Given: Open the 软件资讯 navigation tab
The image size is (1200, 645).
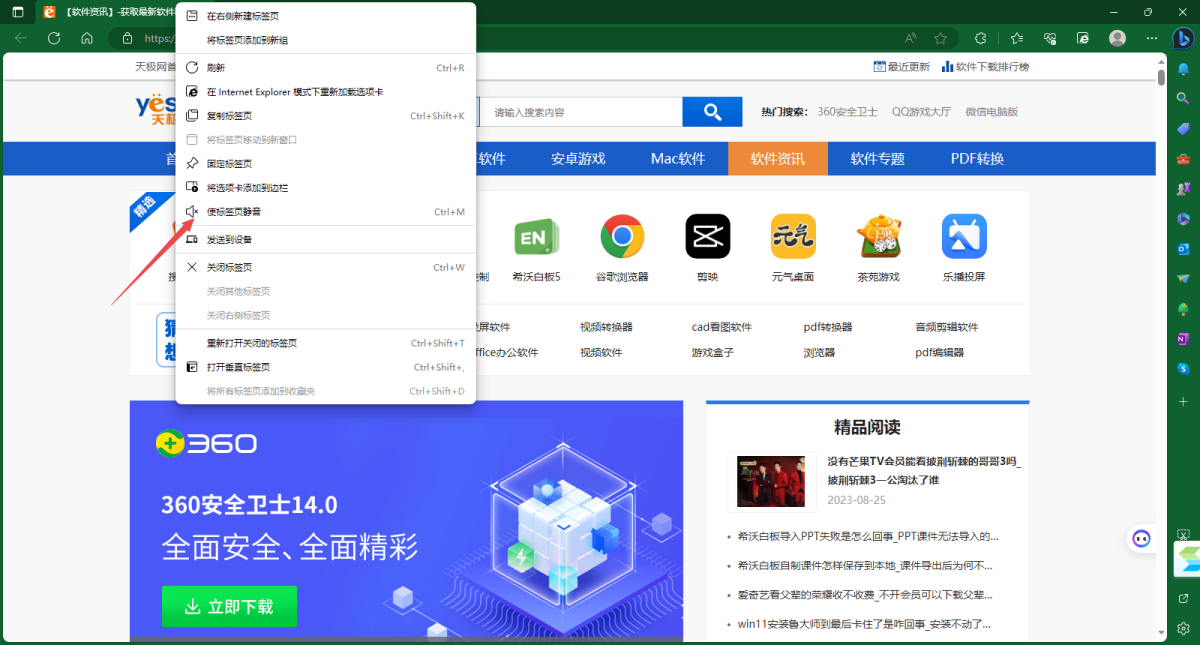Looking at the screenshot, I should pyautogui.click(x=778, y=158).
